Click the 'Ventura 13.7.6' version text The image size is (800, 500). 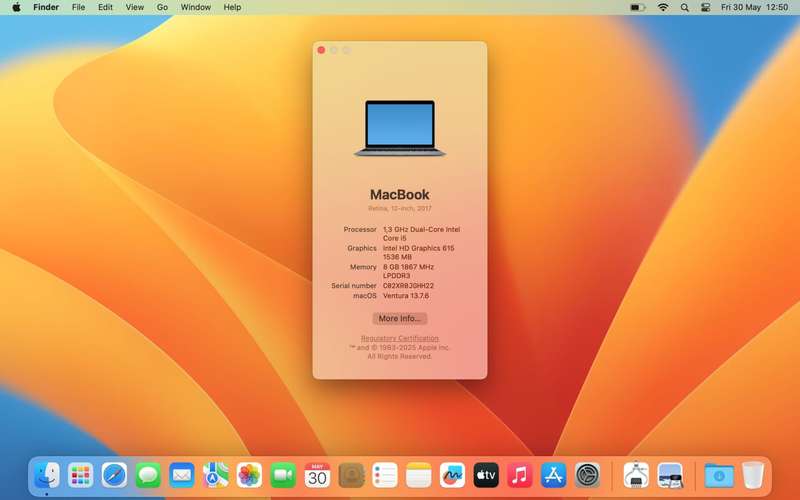coord(406,295)
